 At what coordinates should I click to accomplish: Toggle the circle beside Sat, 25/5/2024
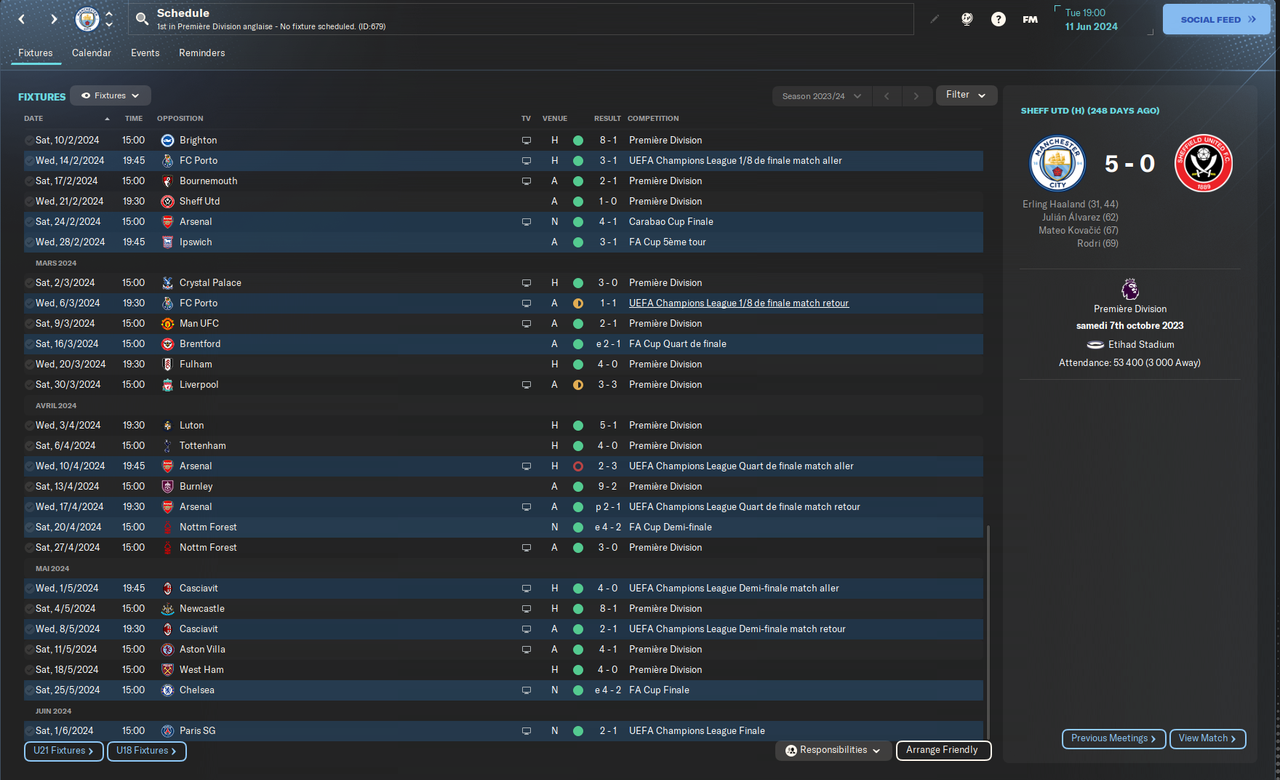(x=29, y=690)
